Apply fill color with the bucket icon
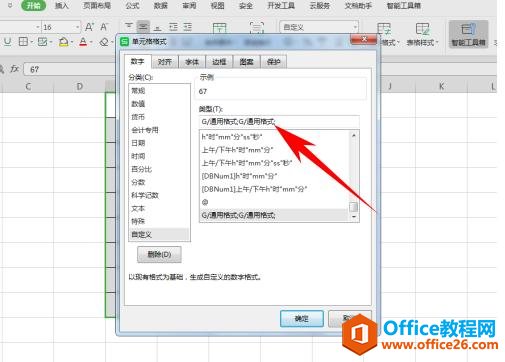This screenshot has width=505, height=362. (x=63, y=42)
